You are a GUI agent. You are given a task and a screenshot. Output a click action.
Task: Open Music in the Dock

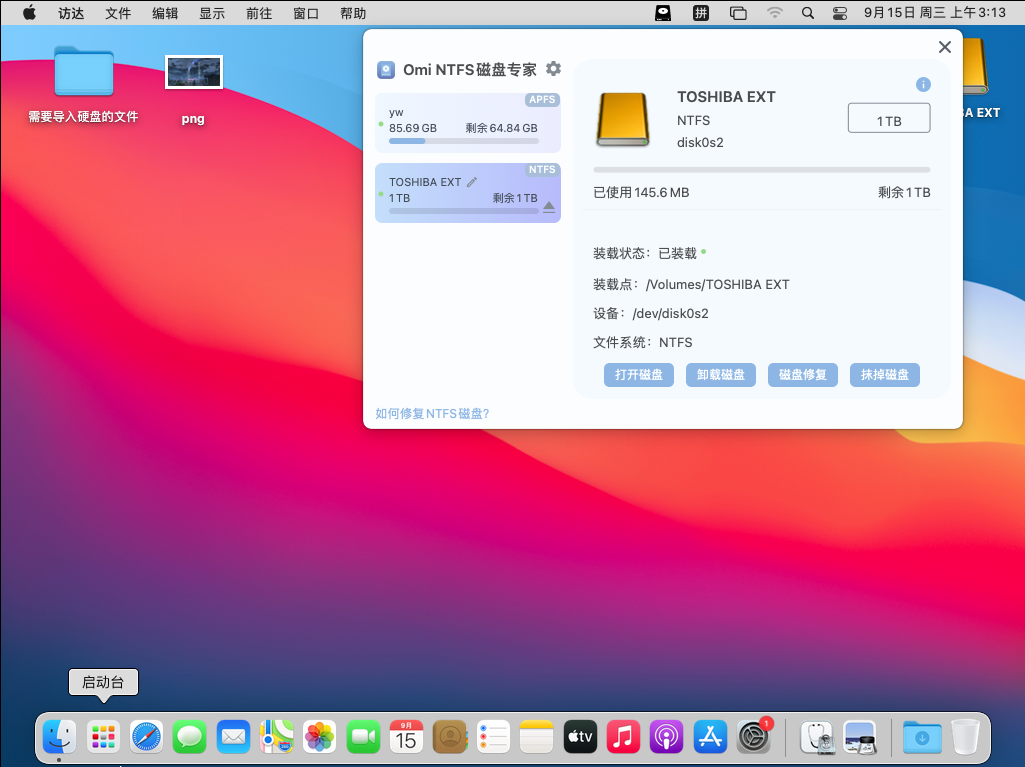[623, 738]
